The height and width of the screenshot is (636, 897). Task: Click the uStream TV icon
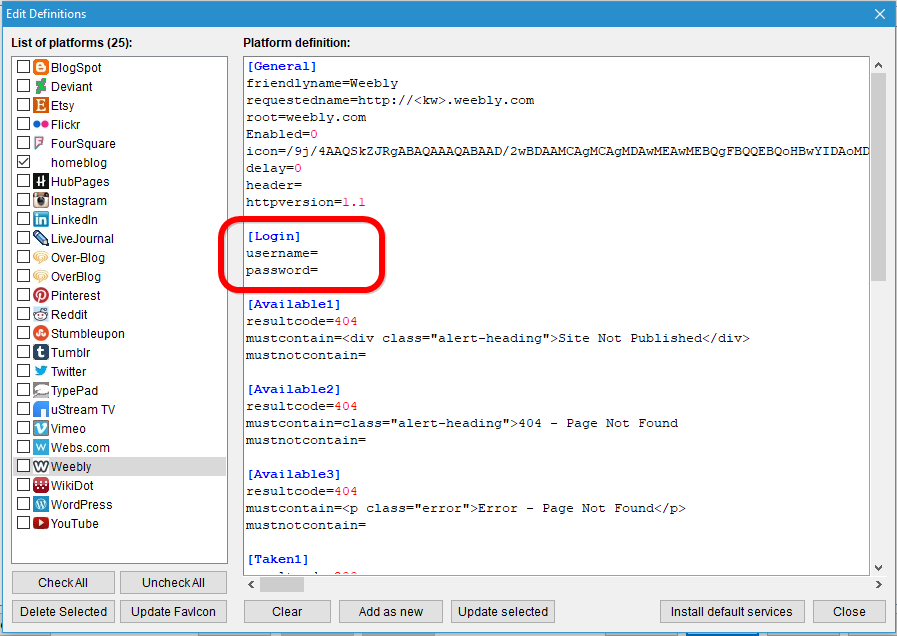(41, 409)
